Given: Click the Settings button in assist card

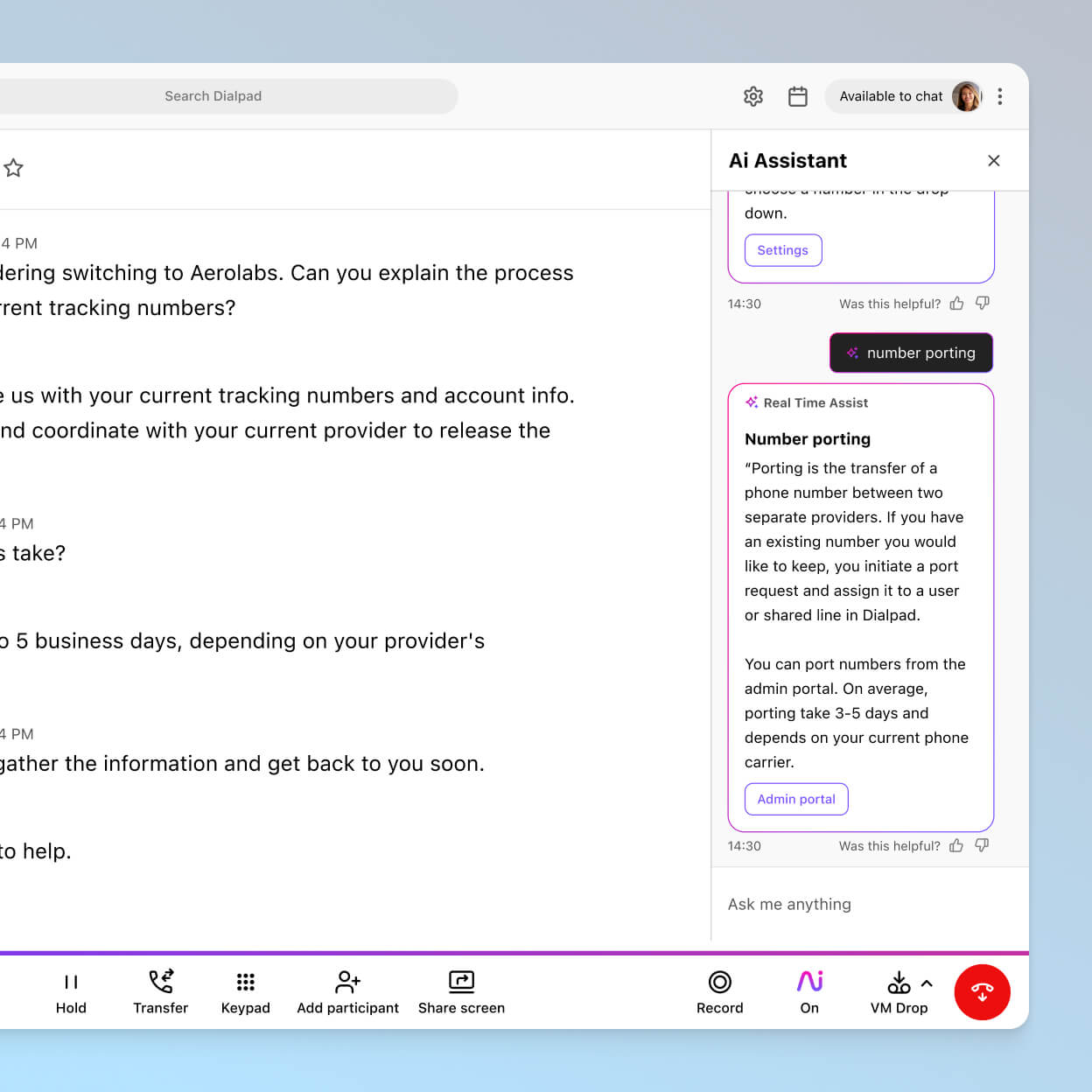Looking at the screenshot, I should click(x=783, y=250).
